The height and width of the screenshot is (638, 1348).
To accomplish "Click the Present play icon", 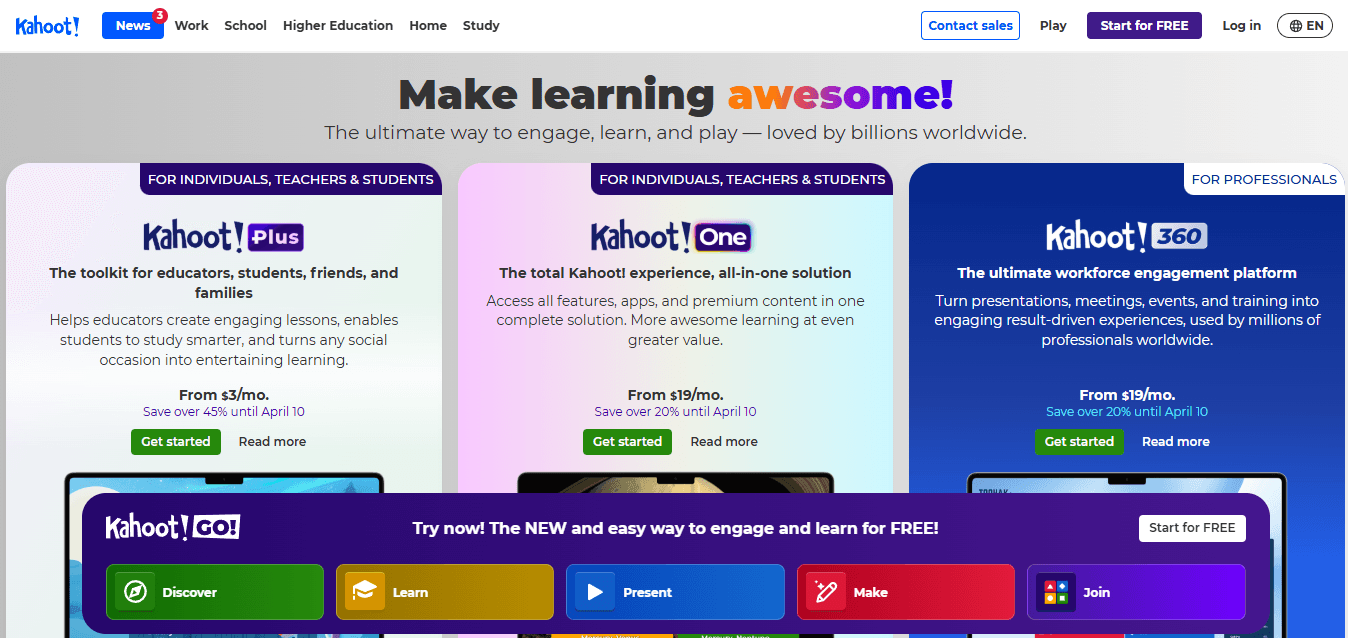I will pyautogui.click(x=594, y=592).
